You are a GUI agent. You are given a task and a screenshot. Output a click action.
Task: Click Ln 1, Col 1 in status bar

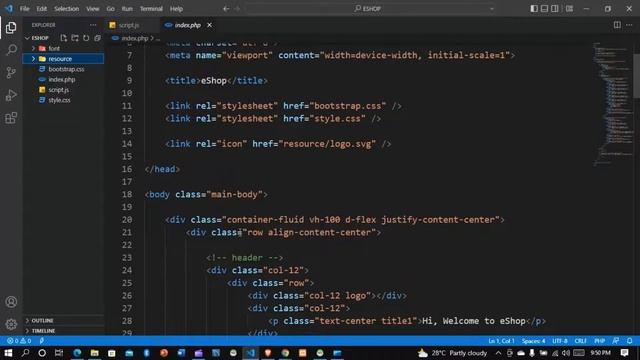click(501, 341)
